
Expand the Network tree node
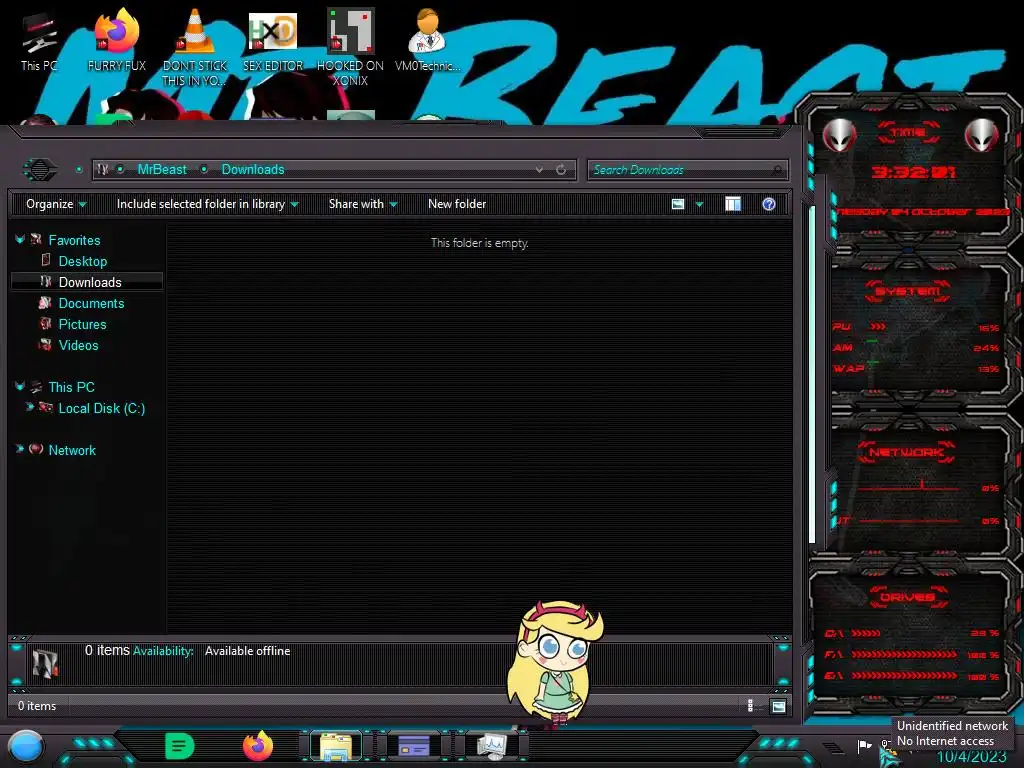(x=20, y=449)
